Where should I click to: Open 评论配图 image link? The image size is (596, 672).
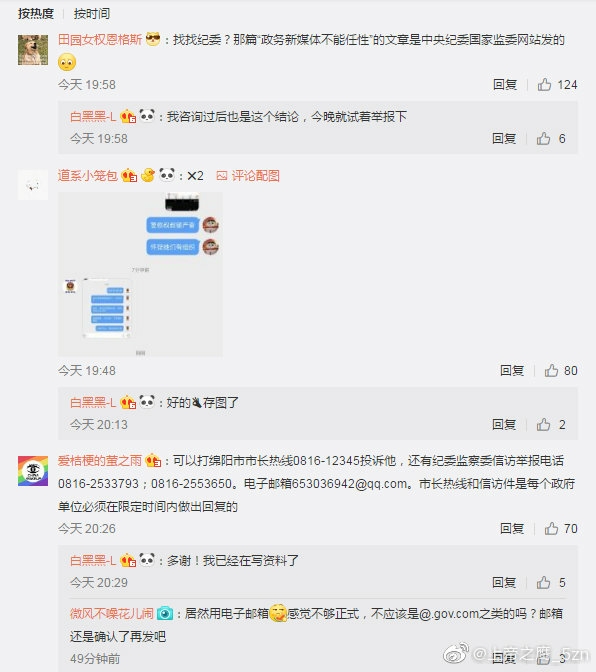tap(248, 176)
